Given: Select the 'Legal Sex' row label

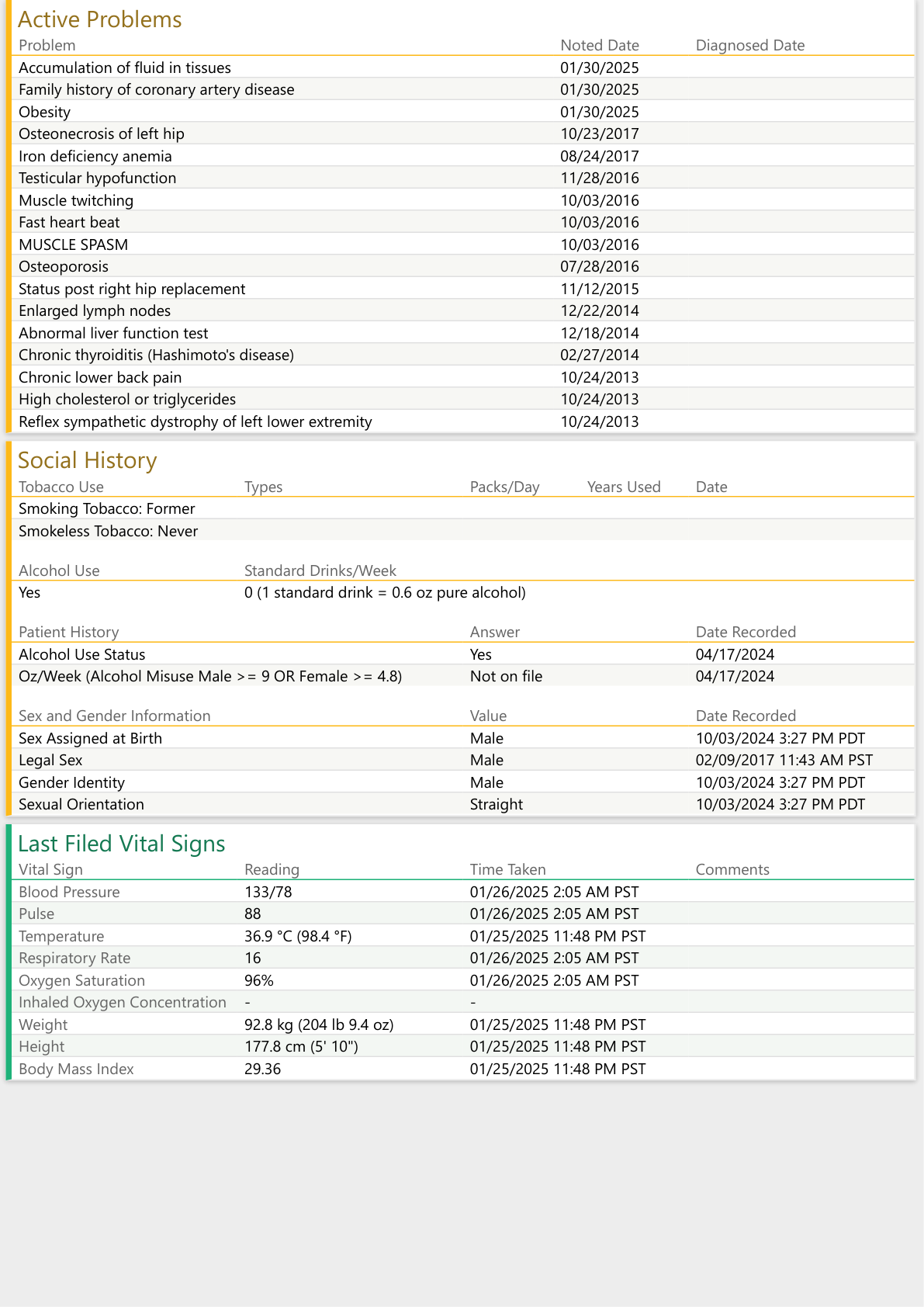Looking at the screenshot, I should 50,760.
